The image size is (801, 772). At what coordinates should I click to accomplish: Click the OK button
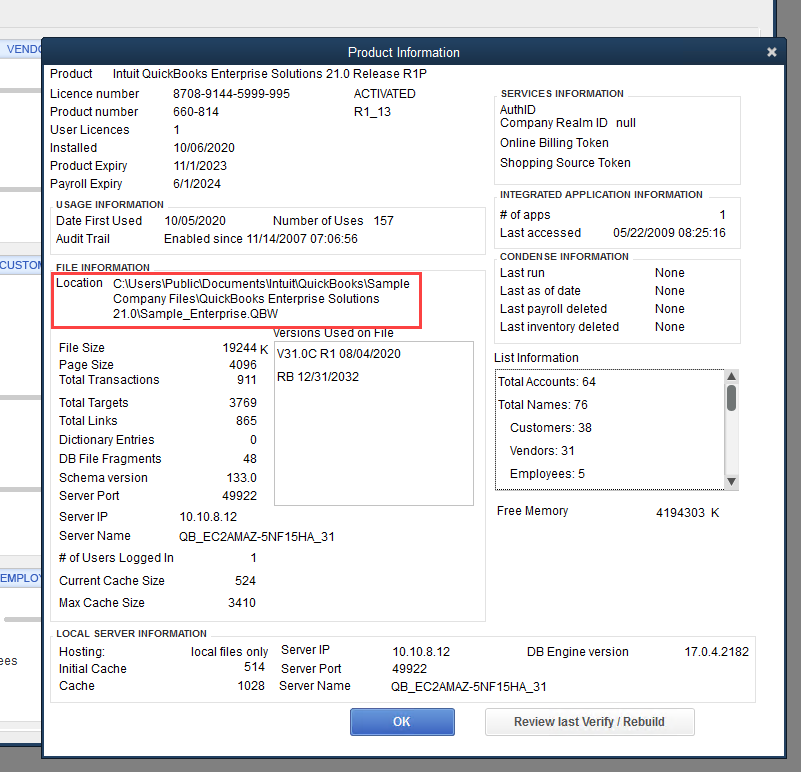pos(402,721)
